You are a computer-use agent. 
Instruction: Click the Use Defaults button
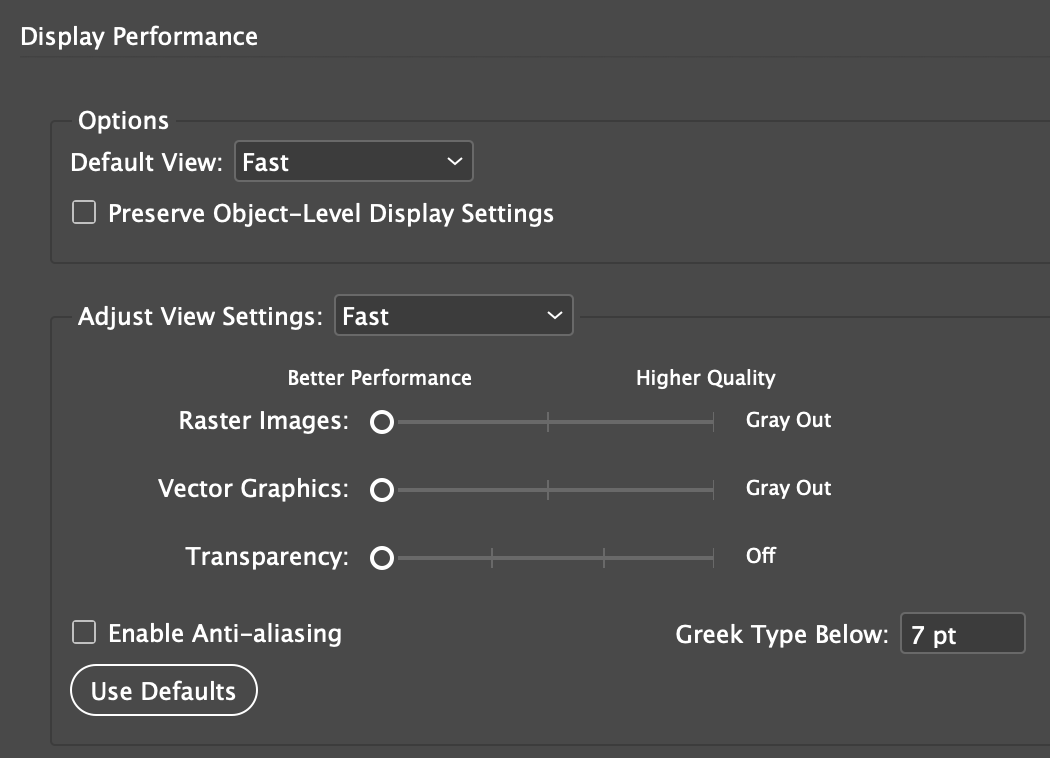tap(163, 691)
